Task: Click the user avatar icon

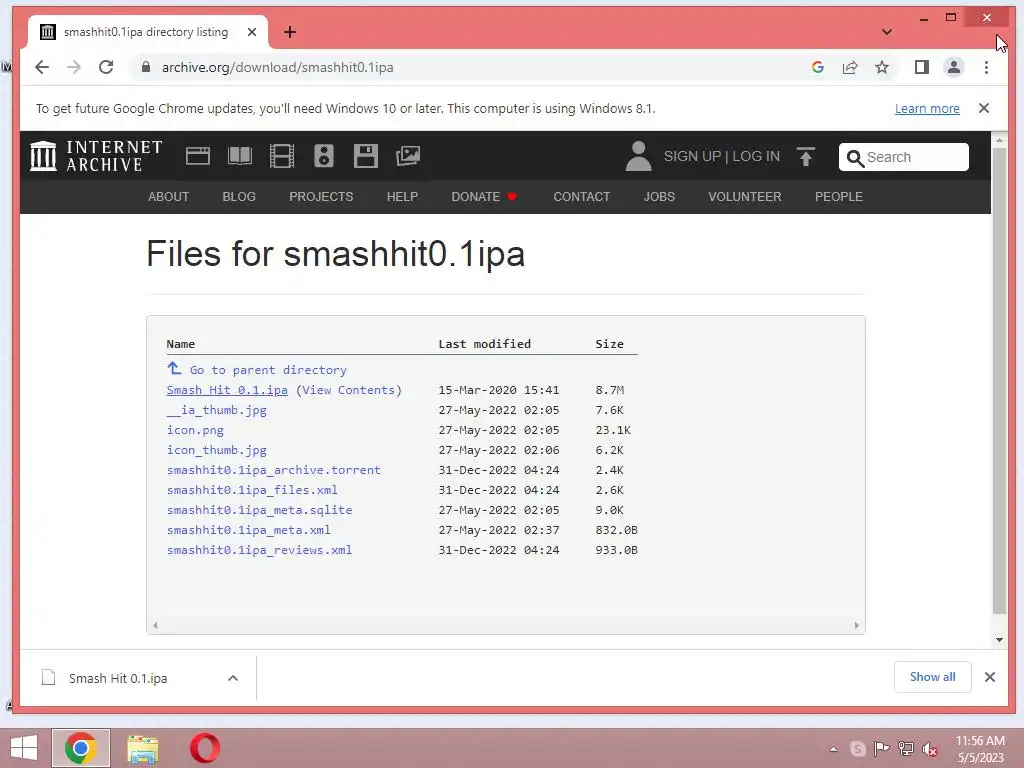Action: pyautogui.click(x=638, y=157)
